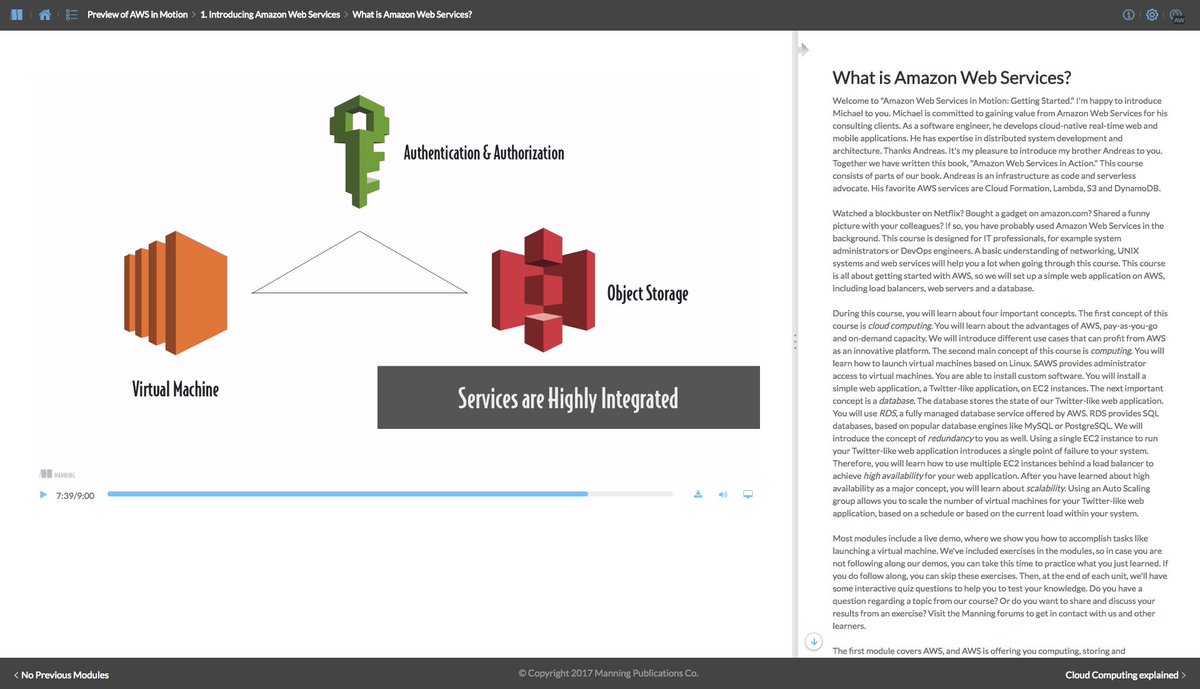
Task: Open the settings gear icon
Action: point(1152,15)
